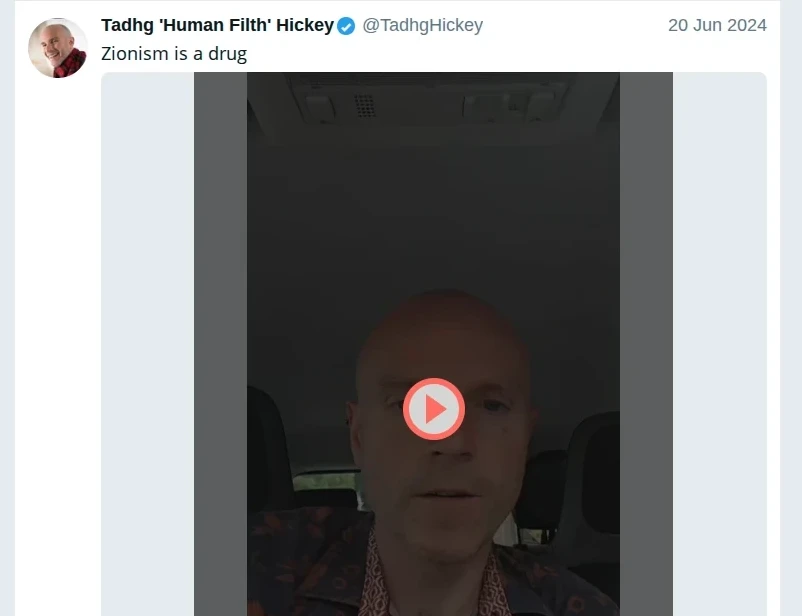Viewport: 802px width, 616px height.
Task: Open the 20 Jun 2024 date link
Action: [717, 26]
